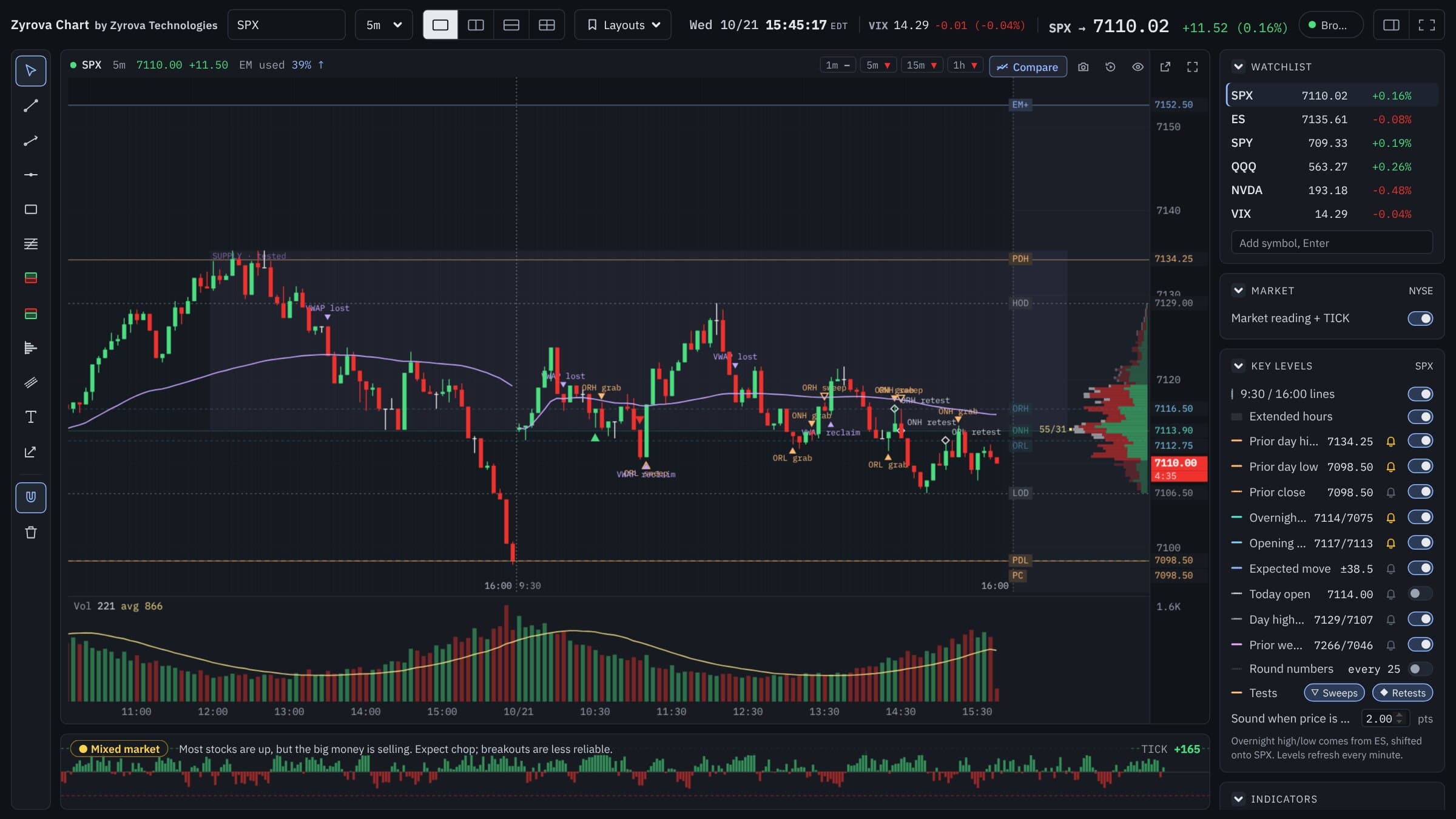Viewport: 1456px width, 819px height.
Task: Disable 9:30 / 16:00 lines toggle
Action: [x=1420, y=394]
